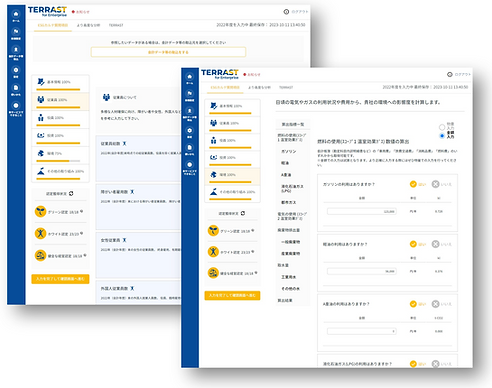Choose the selected 金額入力 radio button

point(442,136)
